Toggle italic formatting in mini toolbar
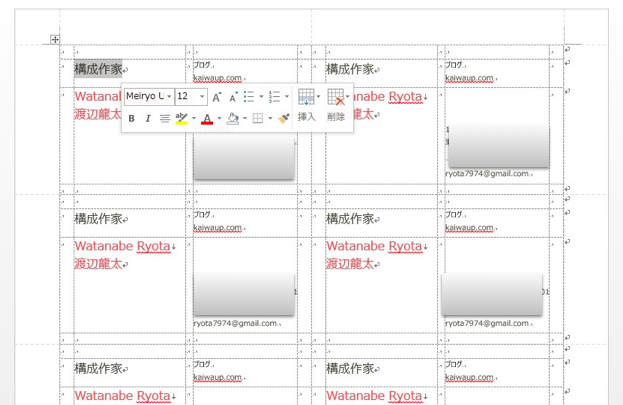This screenshot has width=623, height=405. [x=148, y=119]
